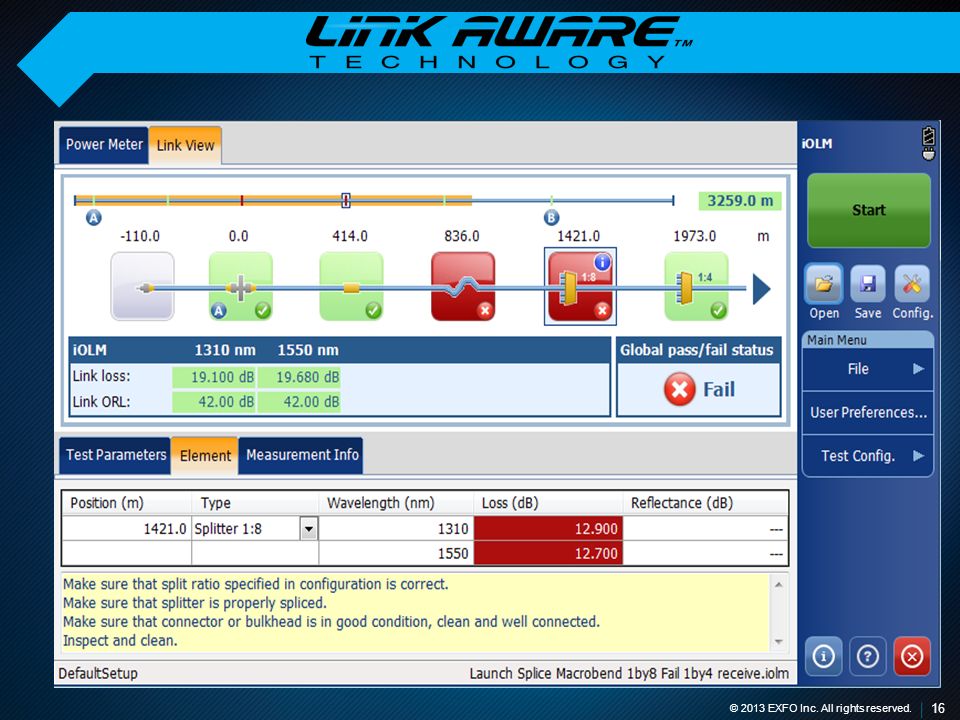This screenshot has height=720, width=960.
Task: Expand the File menu
Action: click(x=868, y=369)
